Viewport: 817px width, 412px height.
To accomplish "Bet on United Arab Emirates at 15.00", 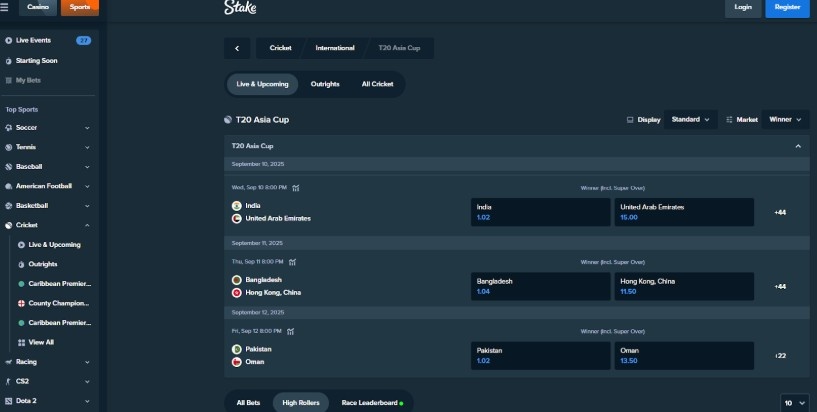I will (684, 212).
